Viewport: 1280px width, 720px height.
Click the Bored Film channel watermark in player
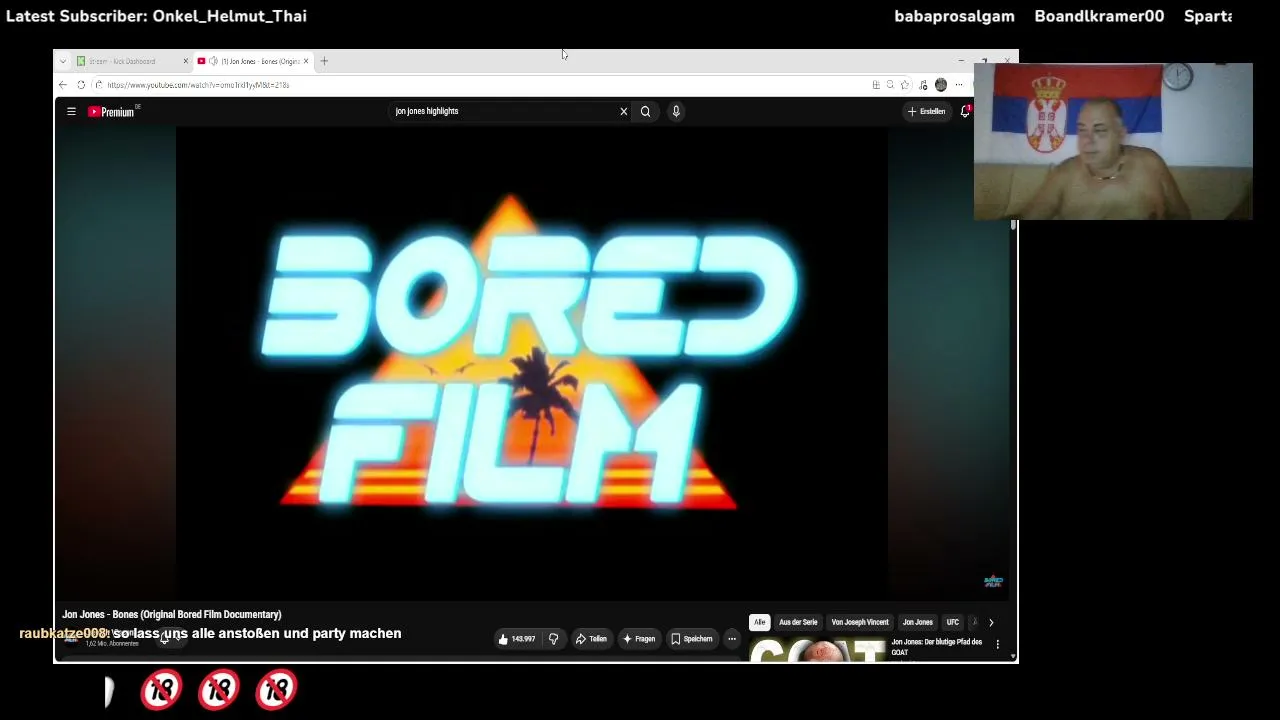pyautogui.click(x=993, y=581)
